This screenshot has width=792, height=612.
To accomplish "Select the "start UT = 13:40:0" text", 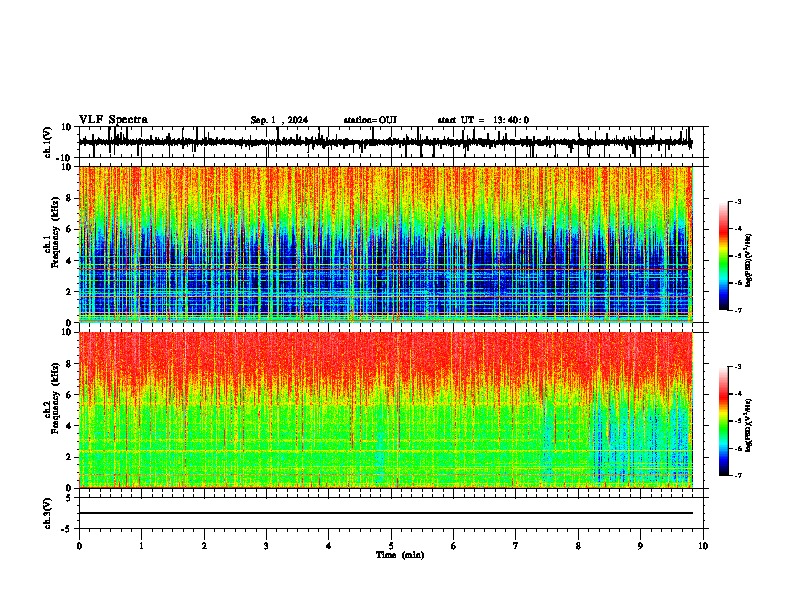I will point(483,120).
